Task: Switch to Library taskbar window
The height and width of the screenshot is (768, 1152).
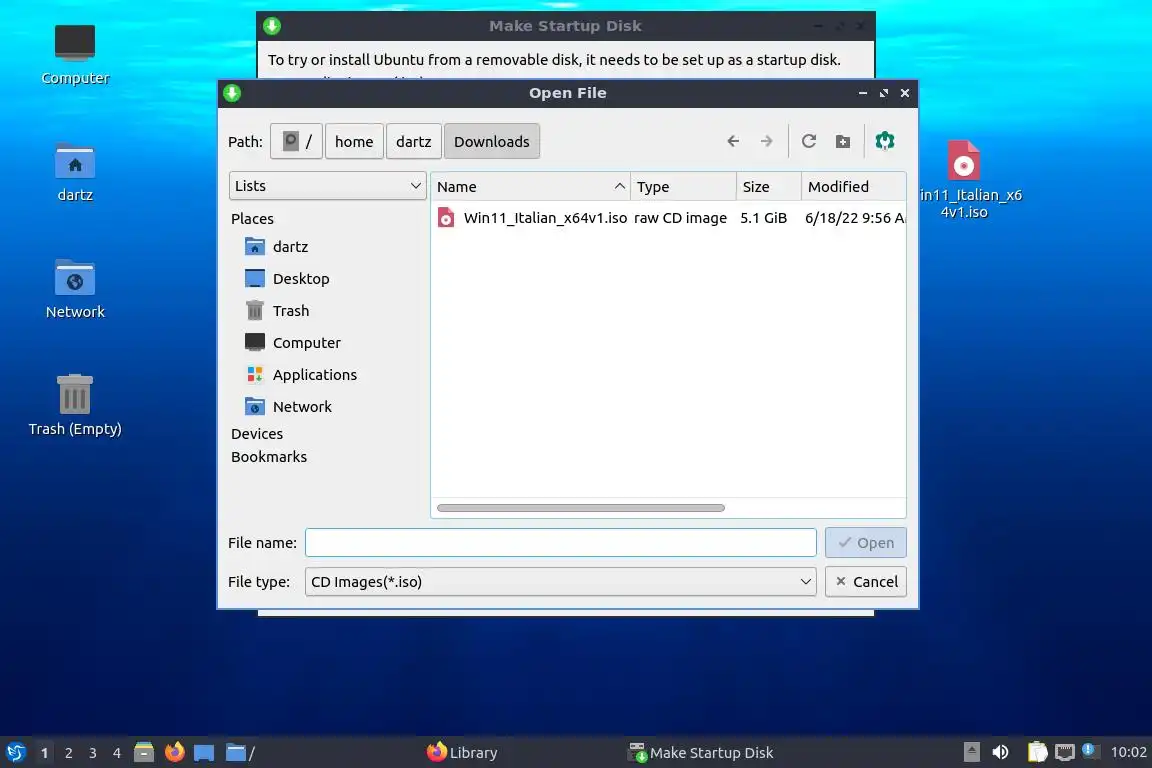Action: click(462, 753)
